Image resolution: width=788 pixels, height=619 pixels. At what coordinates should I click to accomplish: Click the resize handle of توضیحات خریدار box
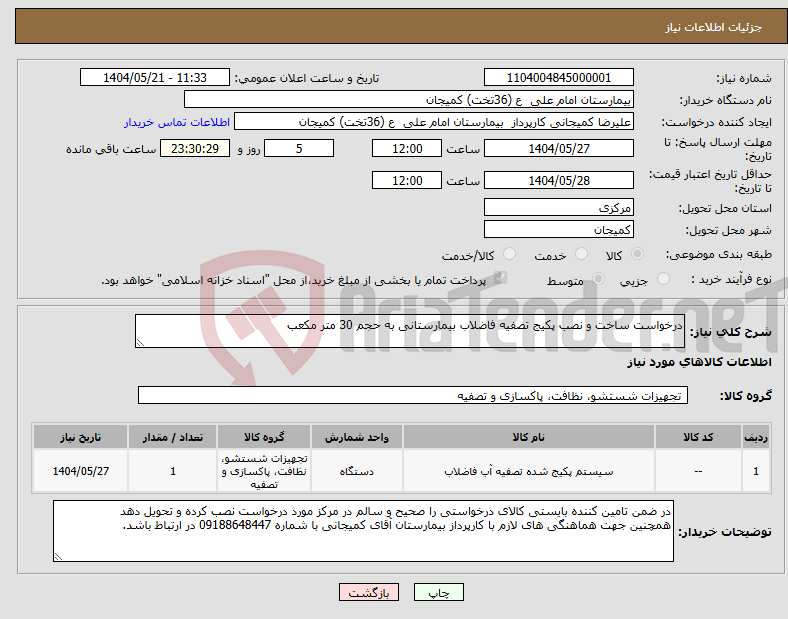[x=58, y=556]
